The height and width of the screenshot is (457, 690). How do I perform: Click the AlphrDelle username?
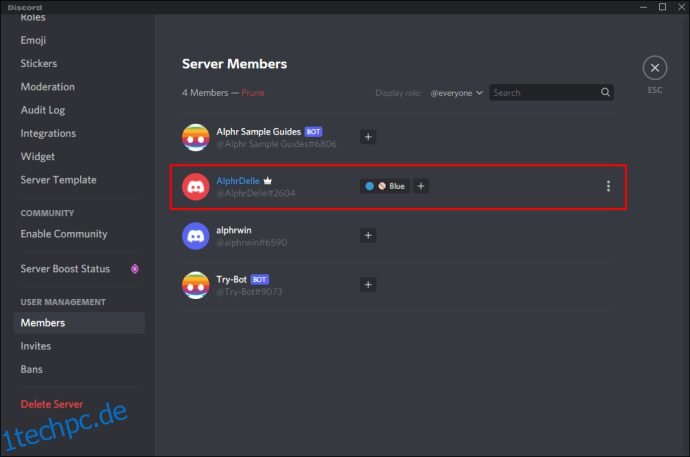(x=238, y=181)
